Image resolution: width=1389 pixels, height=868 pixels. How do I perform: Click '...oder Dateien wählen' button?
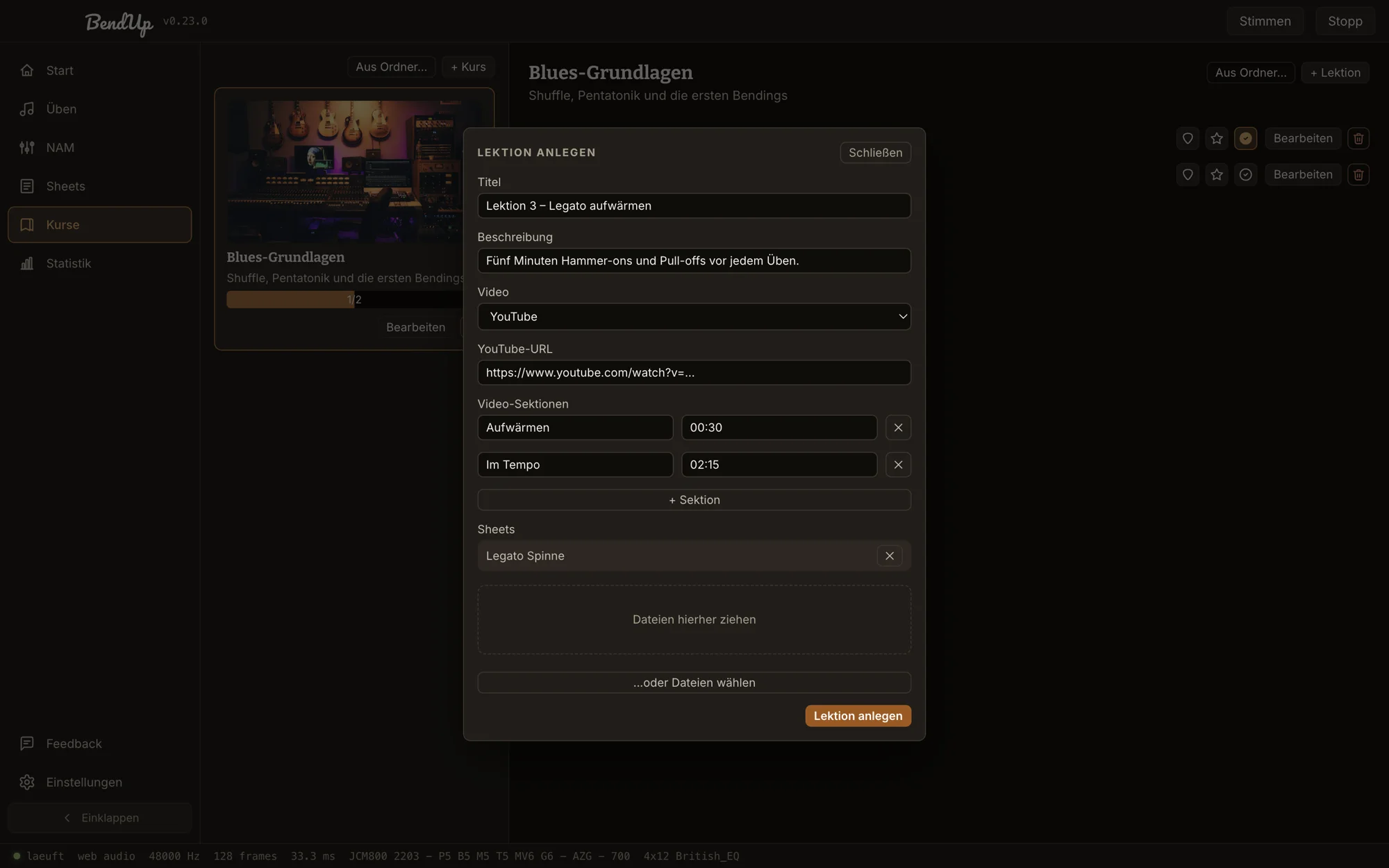[x=694, y=683]
